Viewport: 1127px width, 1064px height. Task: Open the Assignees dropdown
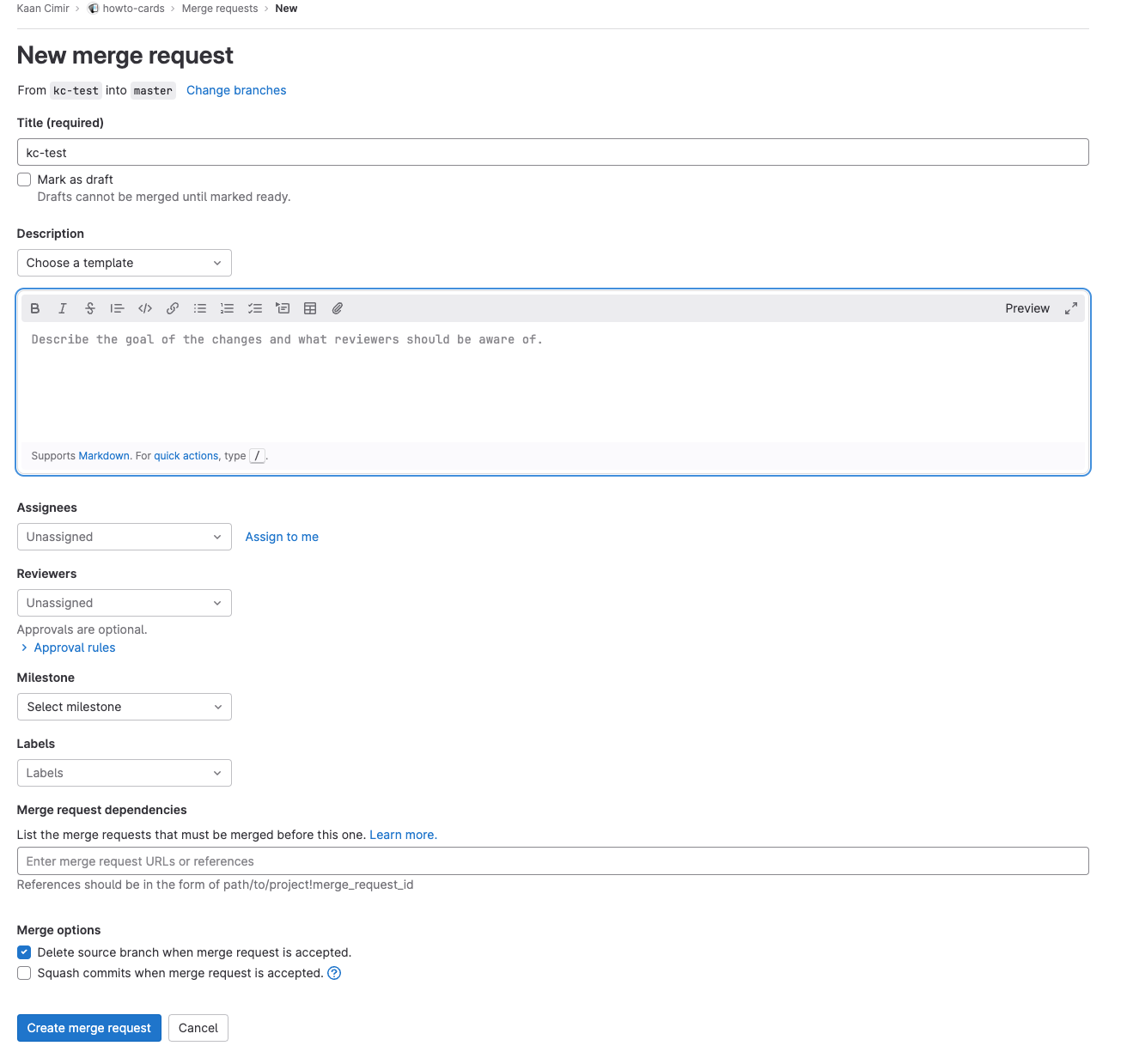(125, 537)
